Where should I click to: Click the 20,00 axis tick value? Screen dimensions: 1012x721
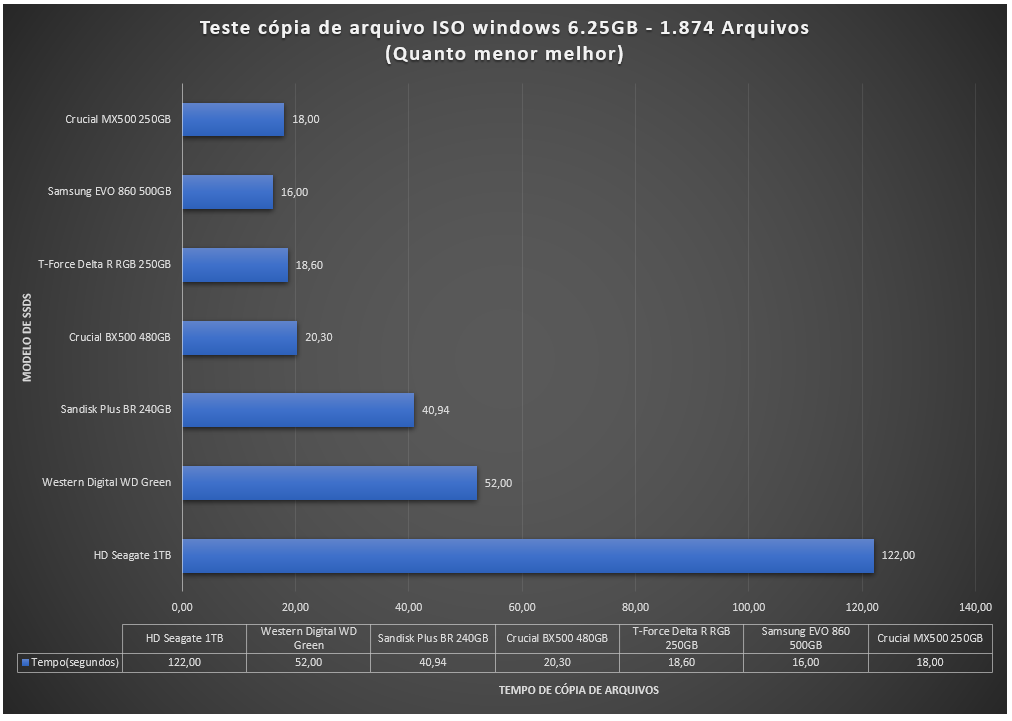pyautogui.click(x=296, y=607)
